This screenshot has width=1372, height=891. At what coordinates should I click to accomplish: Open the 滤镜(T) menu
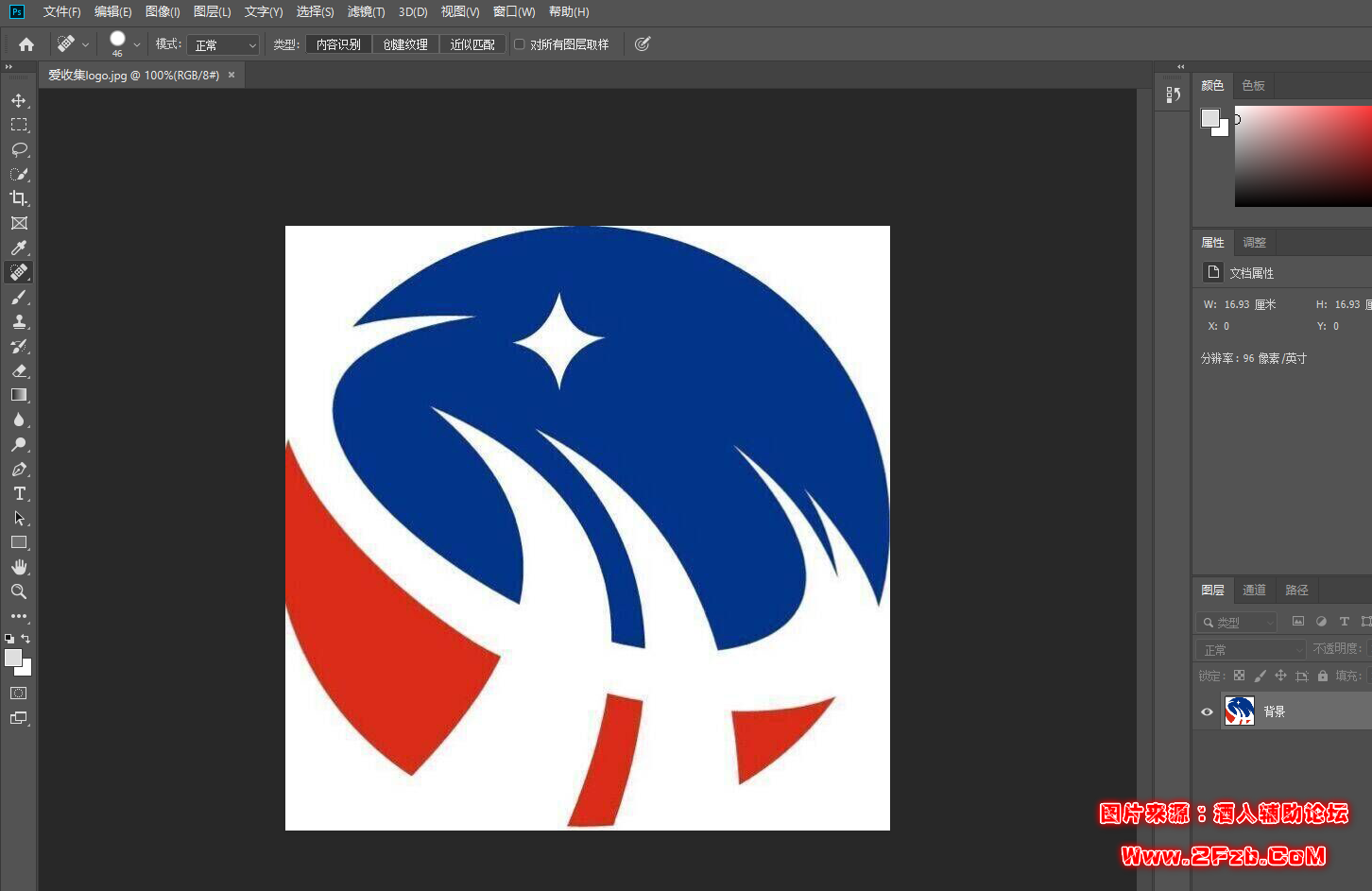pyautogui.click(x=366, y=12)
